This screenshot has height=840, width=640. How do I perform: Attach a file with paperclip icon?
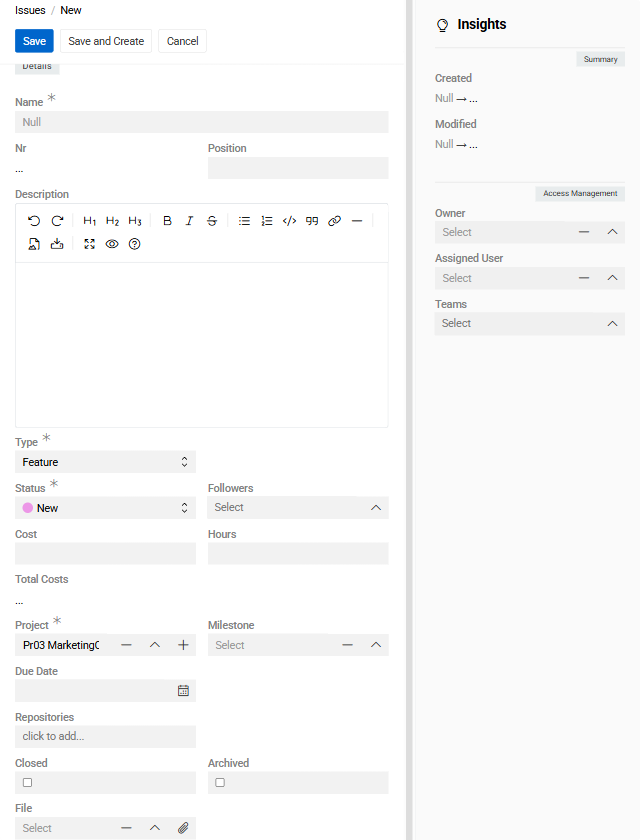pos(183,828)
